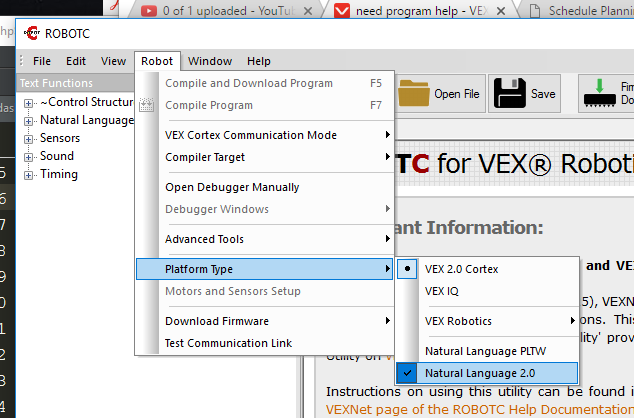Viewport: 634px width, 418px height.
Task: Open the Window menu
Action: (x=210, y=61)
